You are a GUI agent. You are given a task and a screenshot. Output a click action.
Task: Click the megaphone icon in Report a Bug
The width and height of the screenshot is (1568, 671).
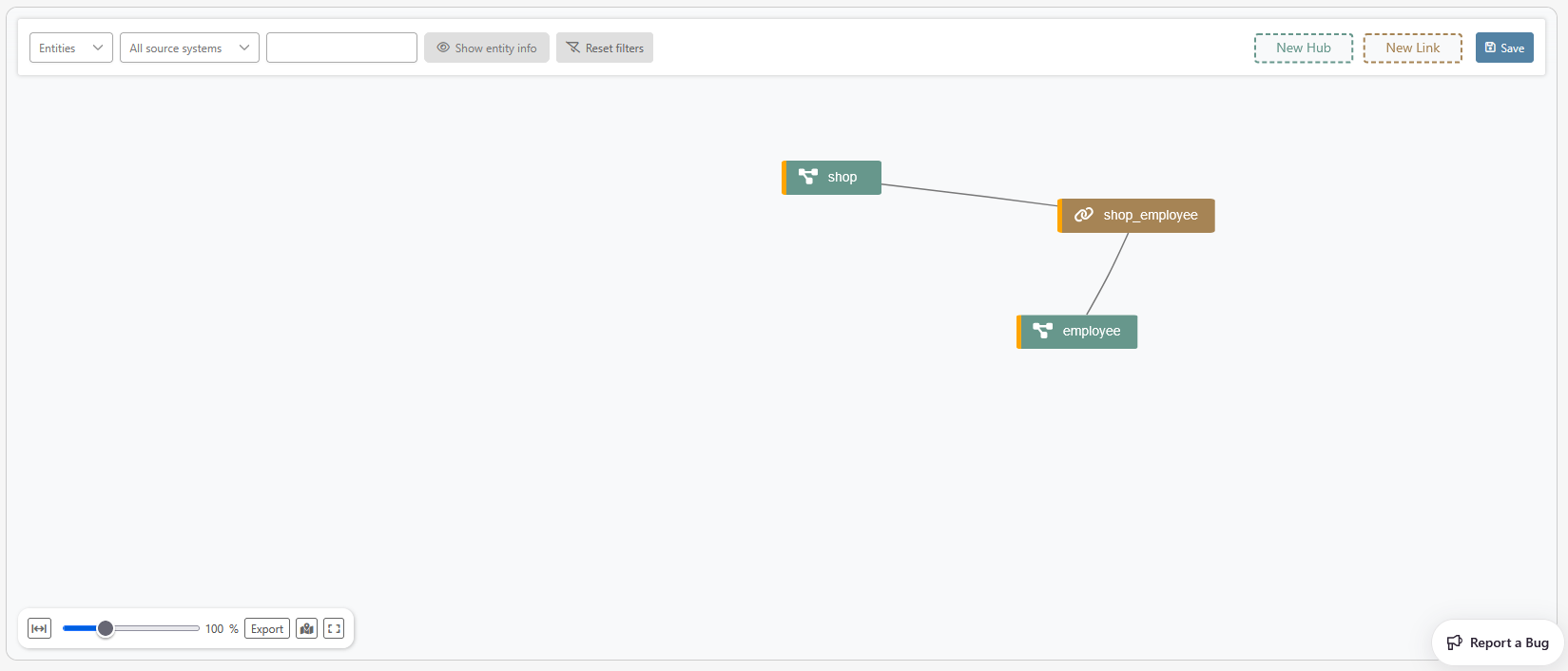pos(1454,642)
